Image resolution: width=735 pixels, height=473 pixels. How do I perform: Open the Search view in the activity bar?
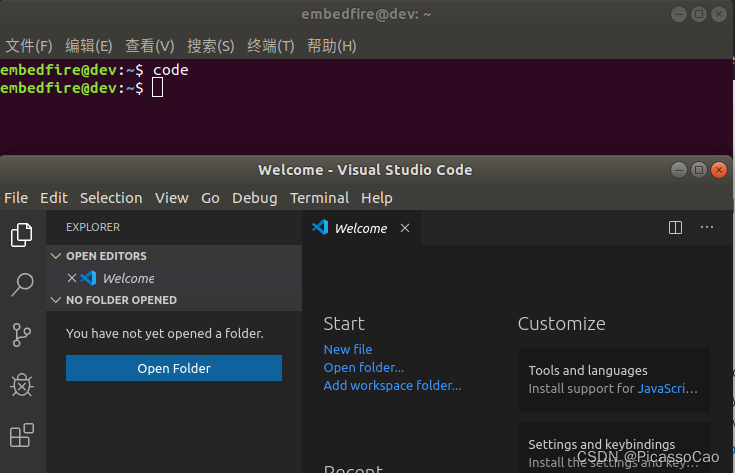pyautogui.click(x=22, y=285)
